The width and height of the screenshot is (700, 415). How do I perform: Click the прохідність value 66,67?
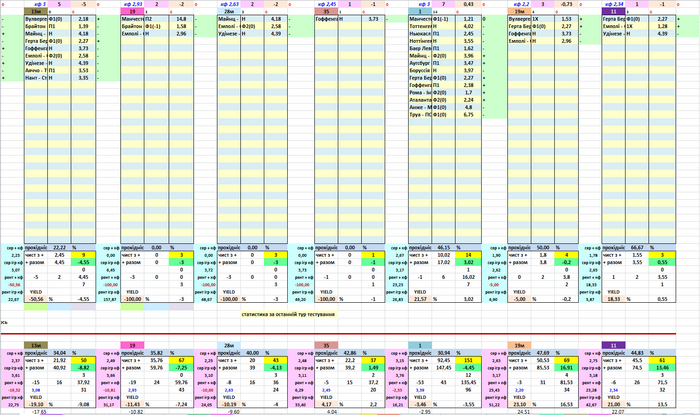[x=638, y=247]
